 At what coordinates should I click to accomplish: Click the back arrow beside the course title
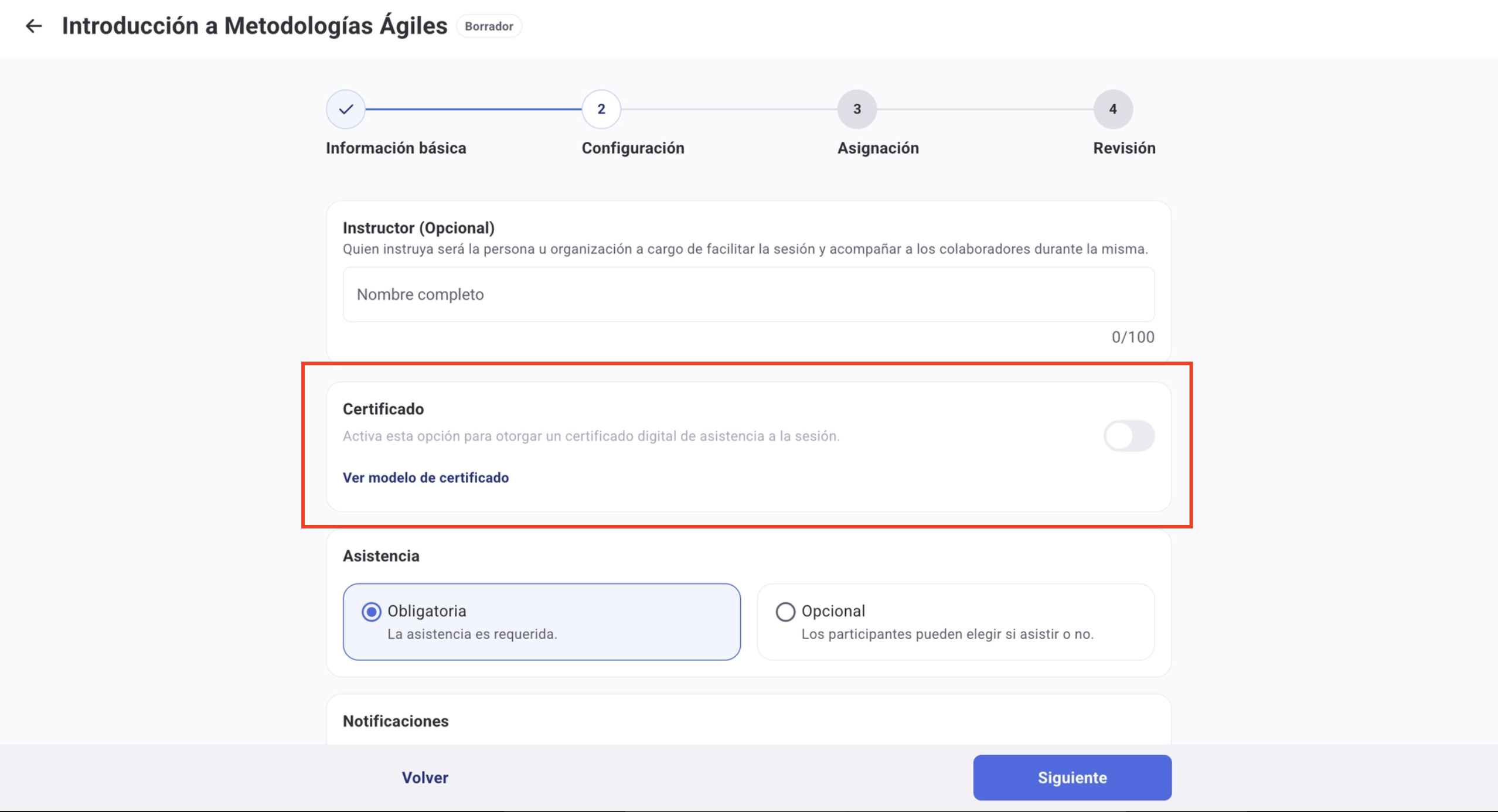coord(33,26)
